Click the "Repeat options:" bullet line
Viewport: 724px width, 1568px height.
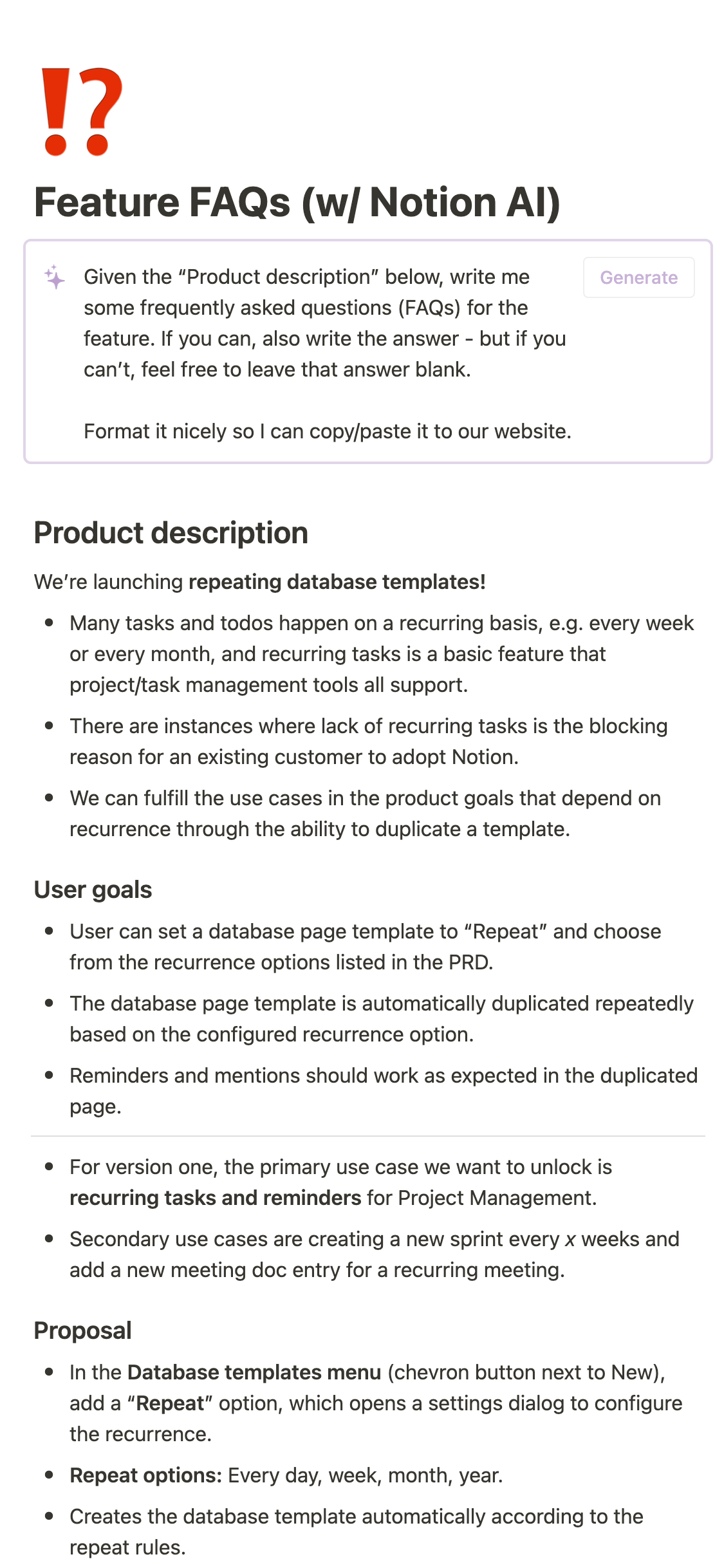pos(286,1475)
